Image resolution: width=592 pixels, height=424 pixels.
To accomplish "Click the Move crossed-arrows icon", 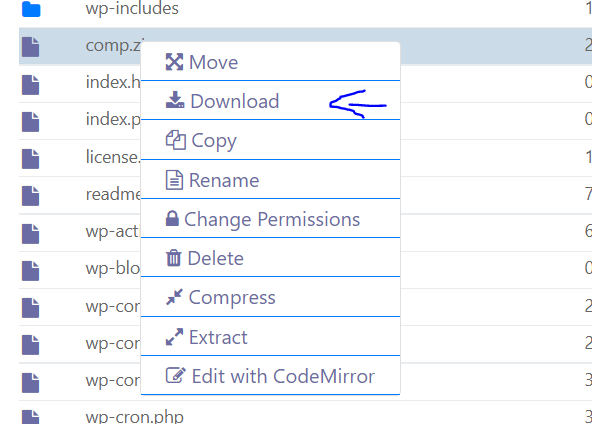I will coord(174,62).
